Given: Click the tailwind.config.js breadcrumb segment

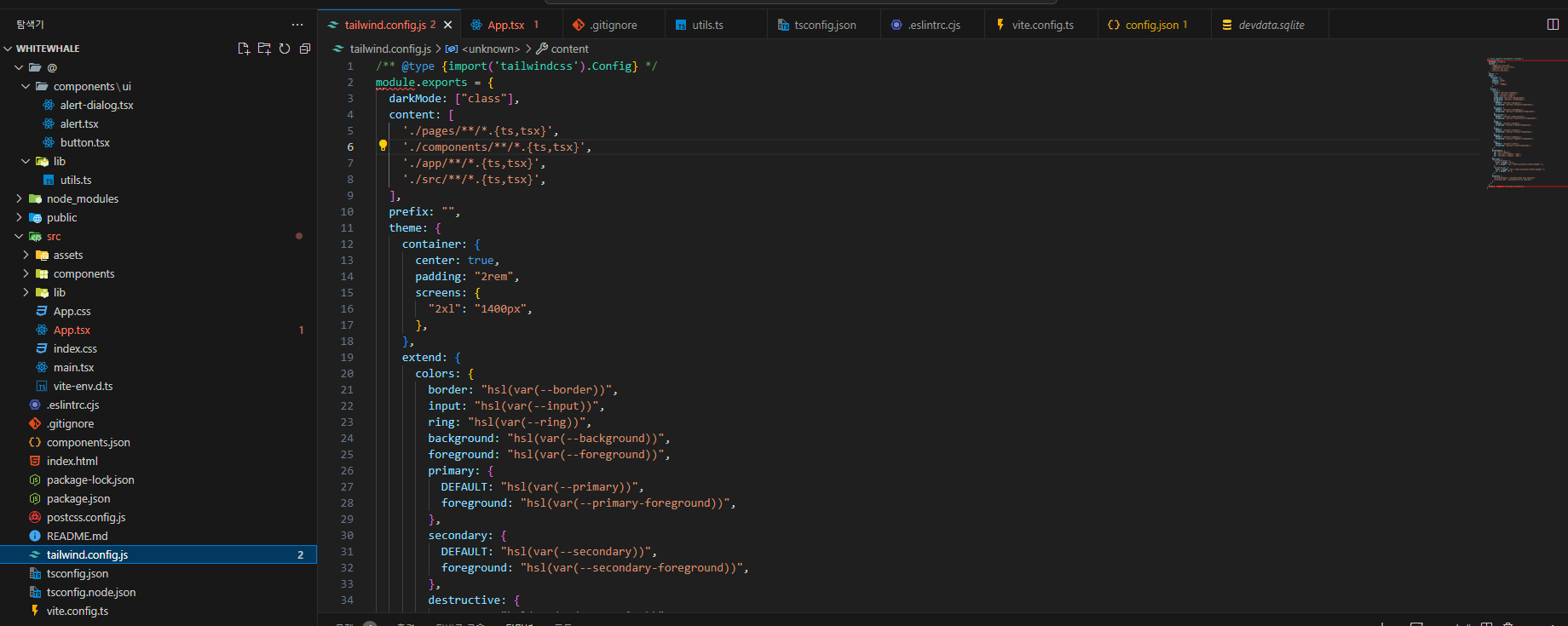Looking at the screenshot, I should (390, 49).
